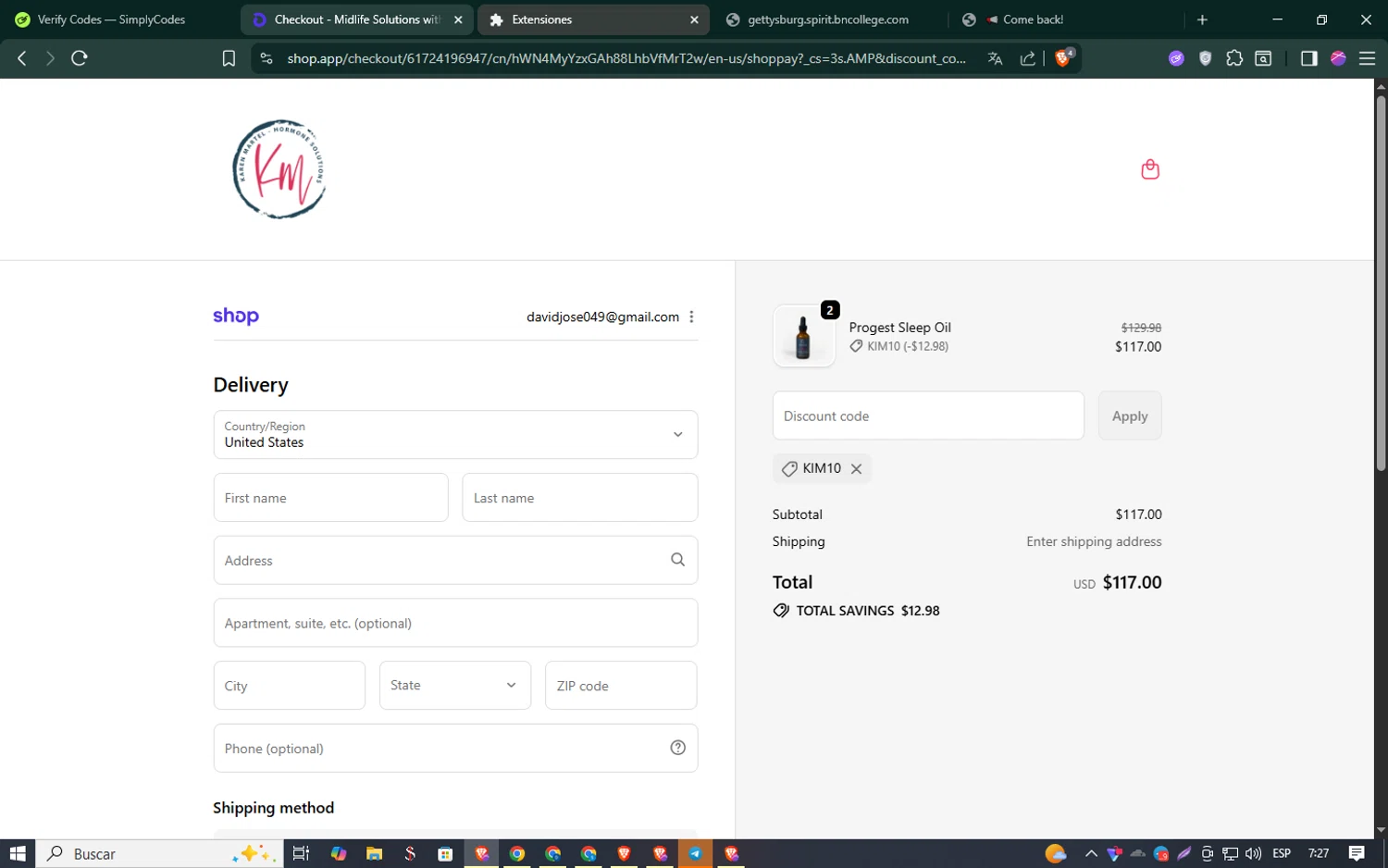This screenshot has height=868, width=1388.
Task: Open Telegram from the taskbar
Action: (695, 853)
